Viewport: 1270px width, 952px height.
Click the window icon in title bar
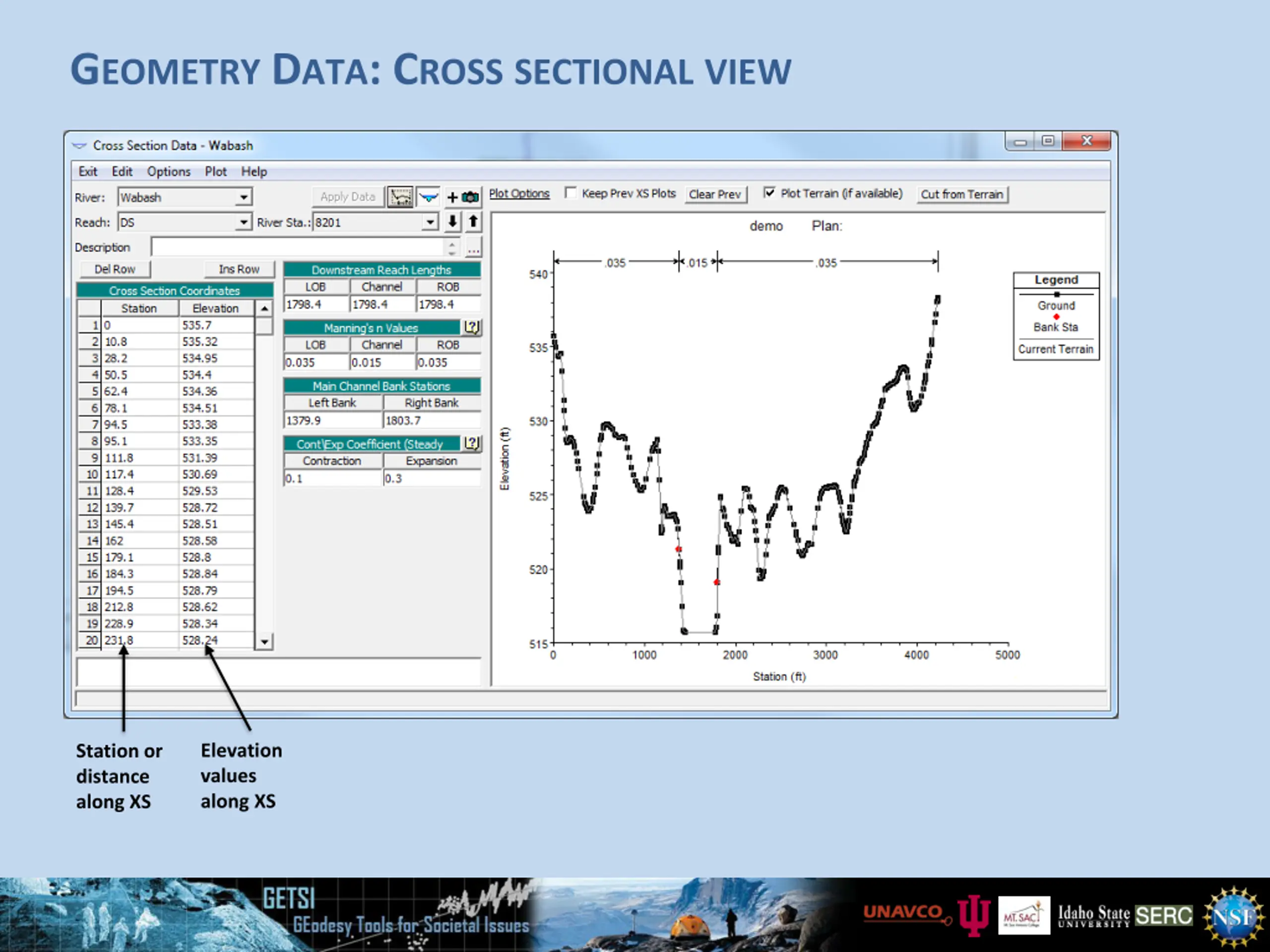point(79,145)
